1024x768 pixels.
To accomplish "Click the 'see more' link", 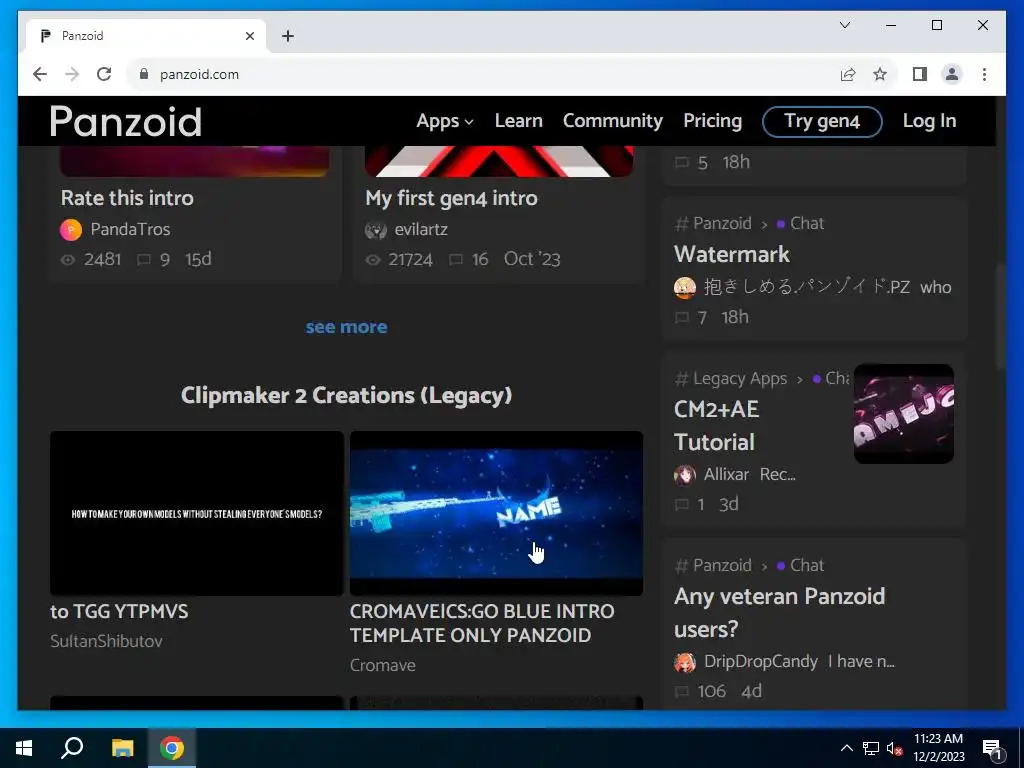I will [x=346, y=327].
